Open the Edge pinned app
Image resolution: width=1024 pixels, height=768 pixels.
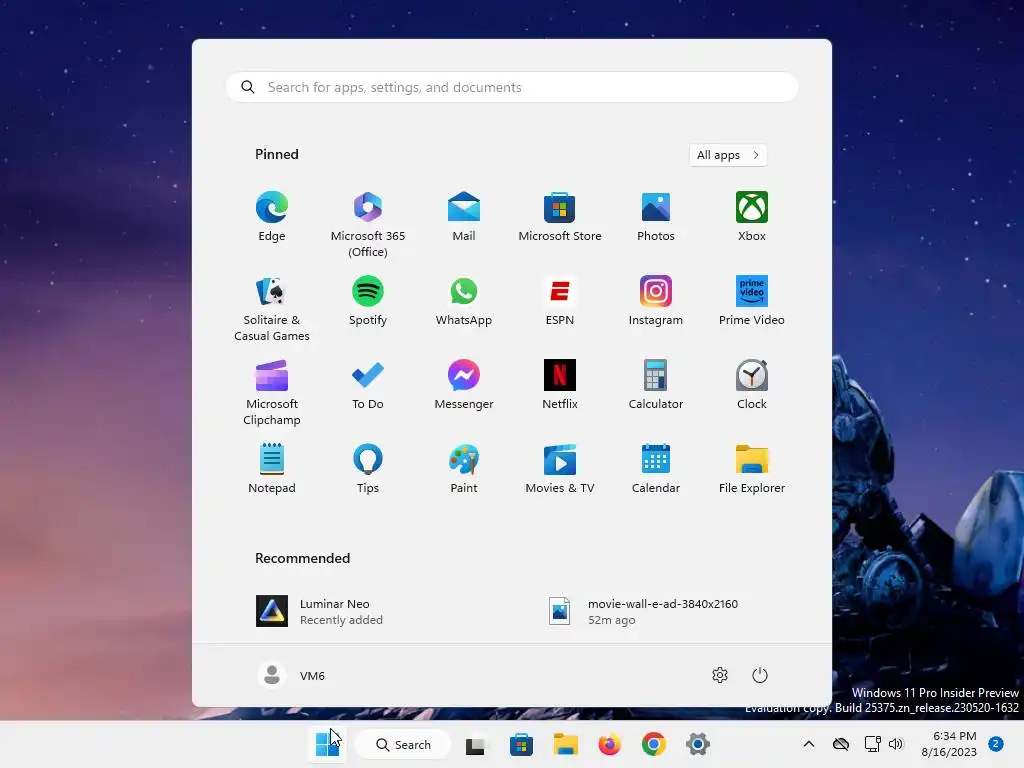[x=272, y=217]
